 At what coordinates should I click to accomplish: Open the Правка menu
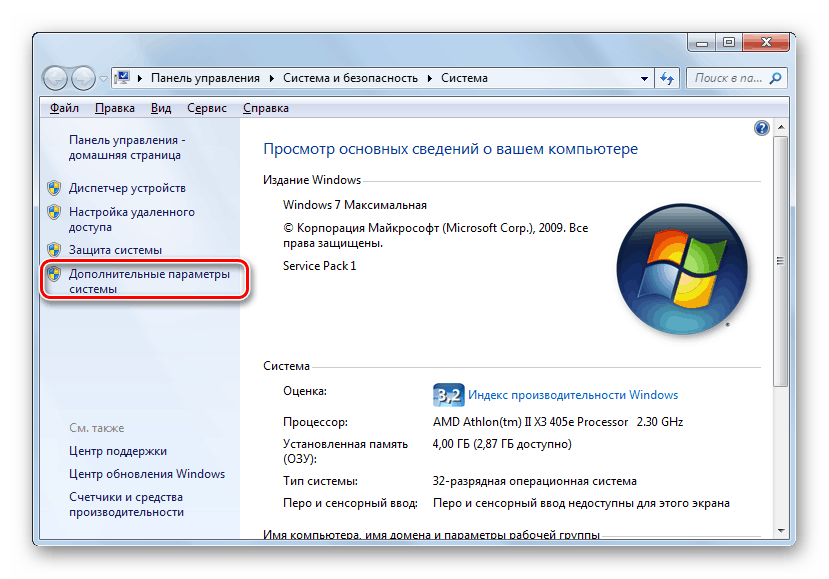coord(115,108)
